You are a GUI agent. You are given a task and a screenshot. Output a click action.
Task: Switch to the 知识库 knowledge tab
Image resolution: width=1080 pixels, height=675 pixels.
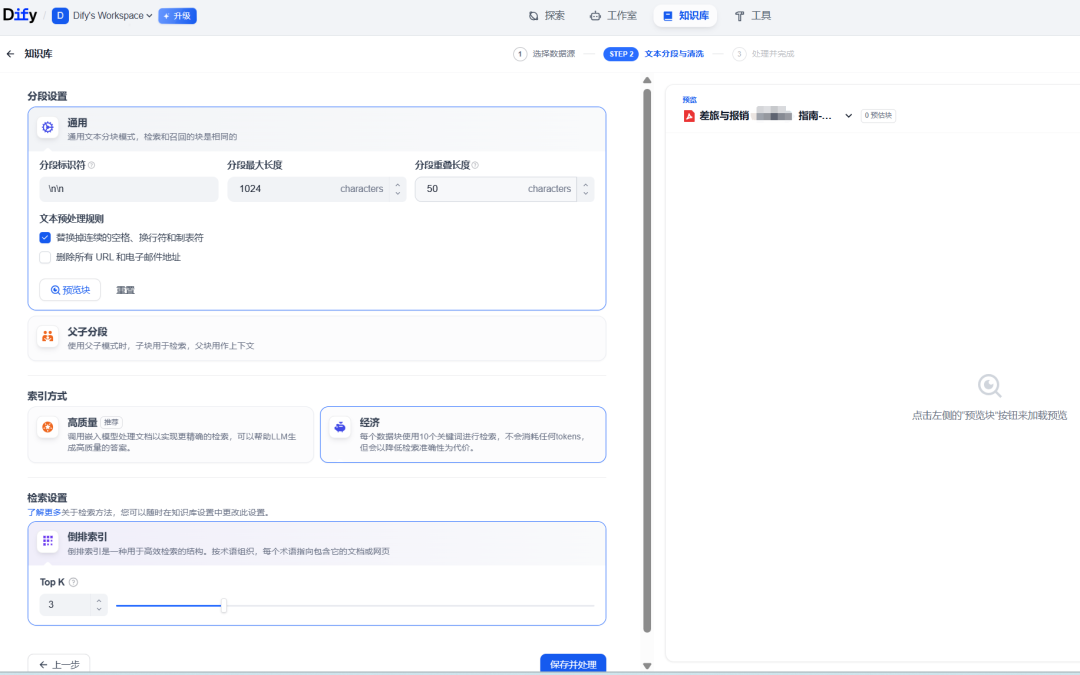pos(685,15)
